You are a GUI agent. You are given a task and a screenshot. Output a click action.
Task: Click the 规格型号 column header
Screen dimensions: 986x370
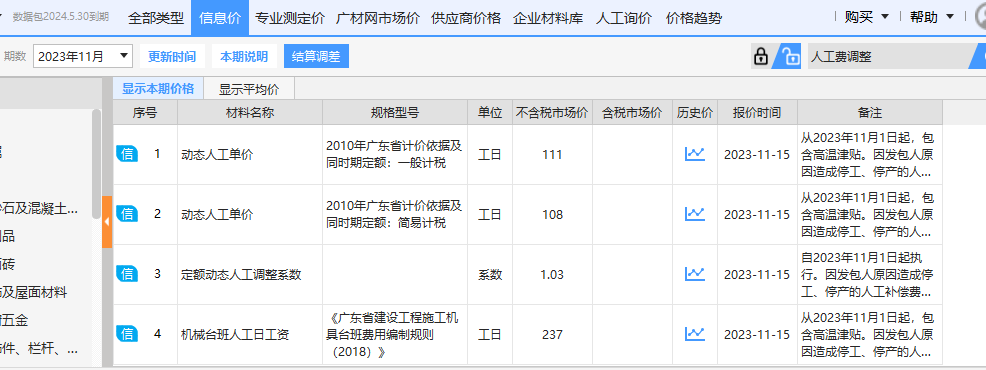coord(395,113)
